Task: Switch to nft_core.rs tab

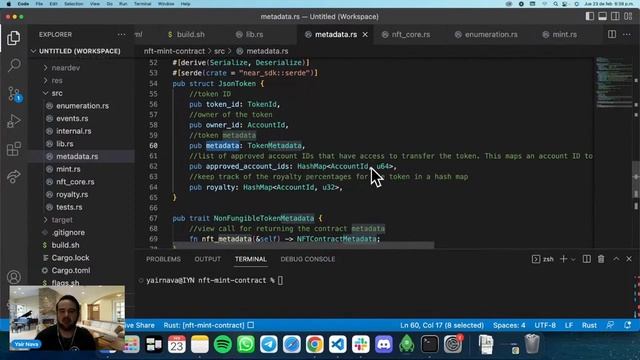Action: 406,35
